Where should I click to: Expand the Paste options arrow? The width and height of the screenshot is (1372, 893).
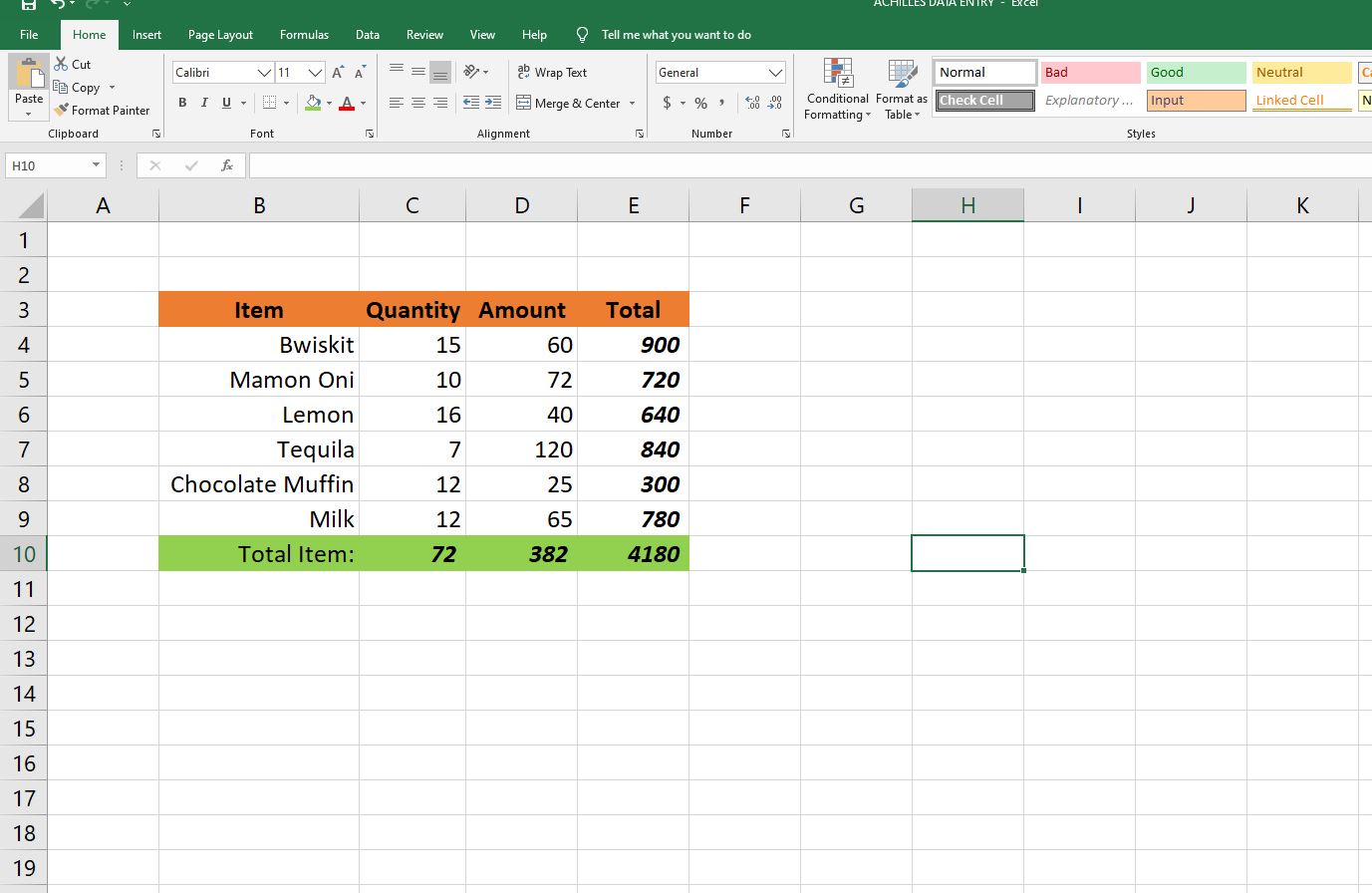(29, 113)
